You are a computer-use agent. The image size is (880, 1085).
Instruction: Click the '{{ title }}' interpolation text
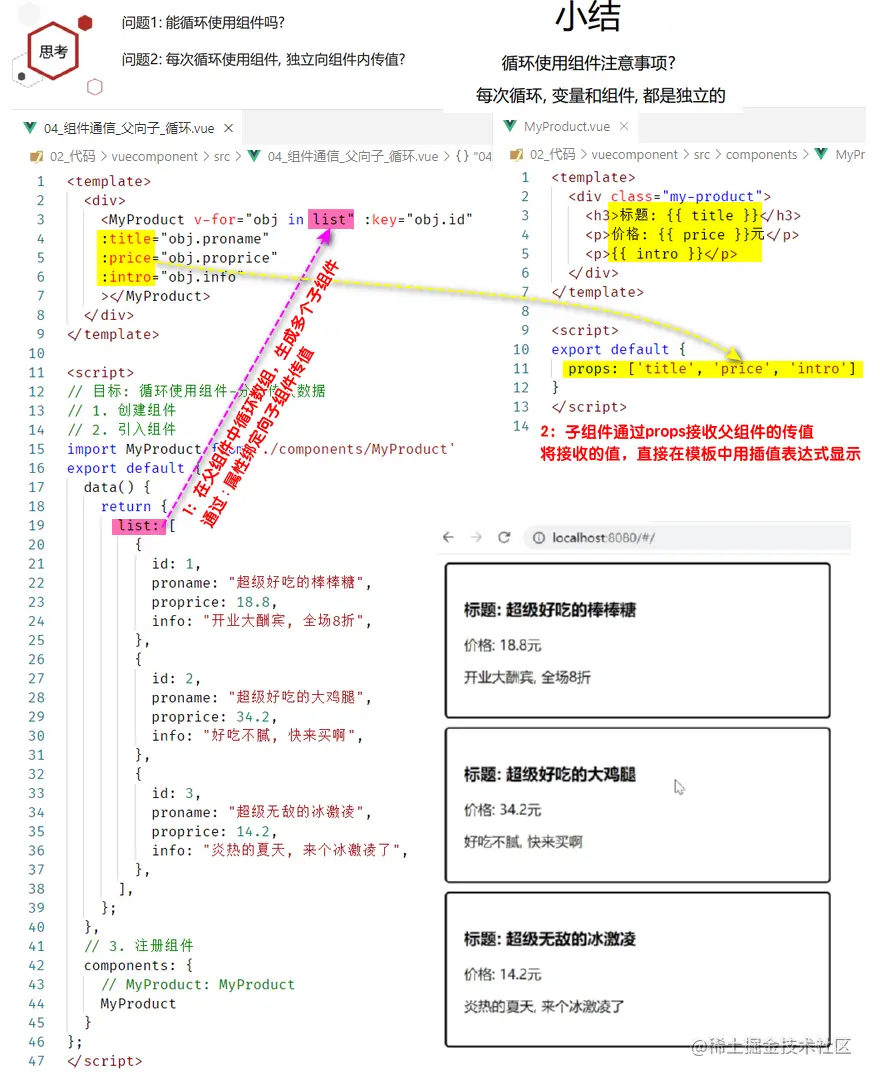point(713,215)
